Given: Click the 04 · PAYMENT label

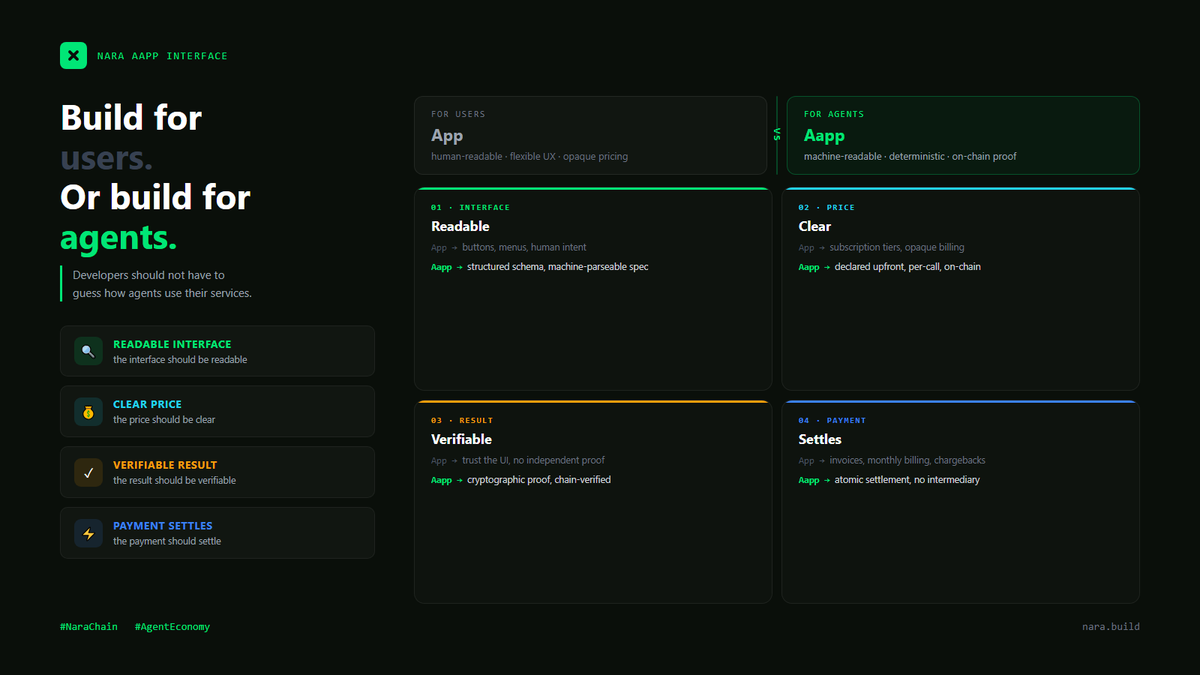Looking at the screenshot, I should pos(832,421).
